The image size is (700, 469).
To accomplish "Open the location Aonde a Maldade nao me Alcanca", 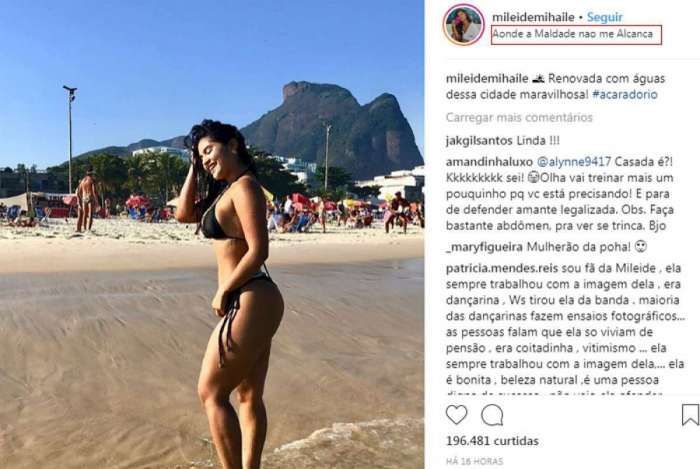I will (x=572, y=34).
